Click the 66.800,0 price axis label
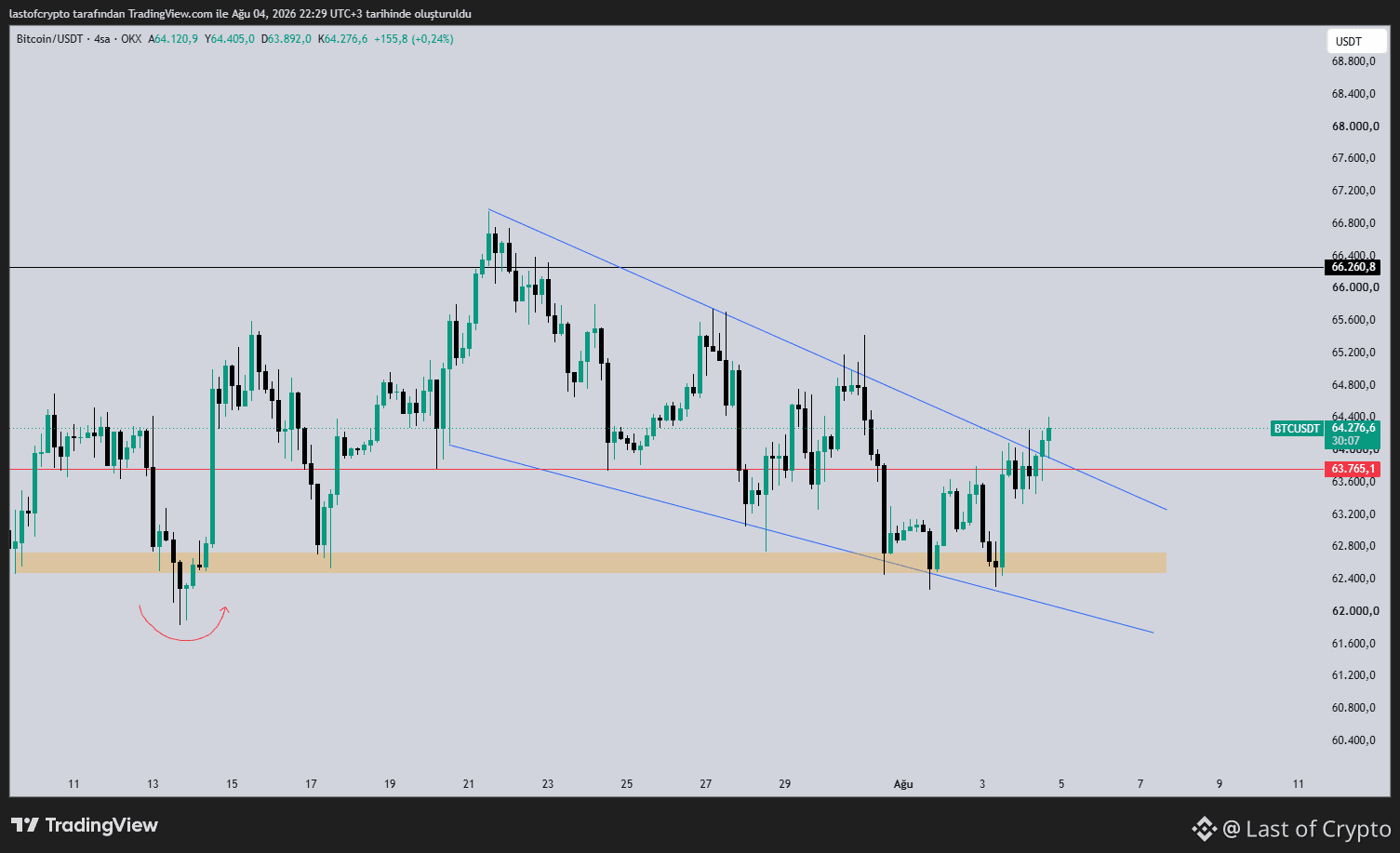This screenshot has width=1400, height=853. pos(1353,223)
